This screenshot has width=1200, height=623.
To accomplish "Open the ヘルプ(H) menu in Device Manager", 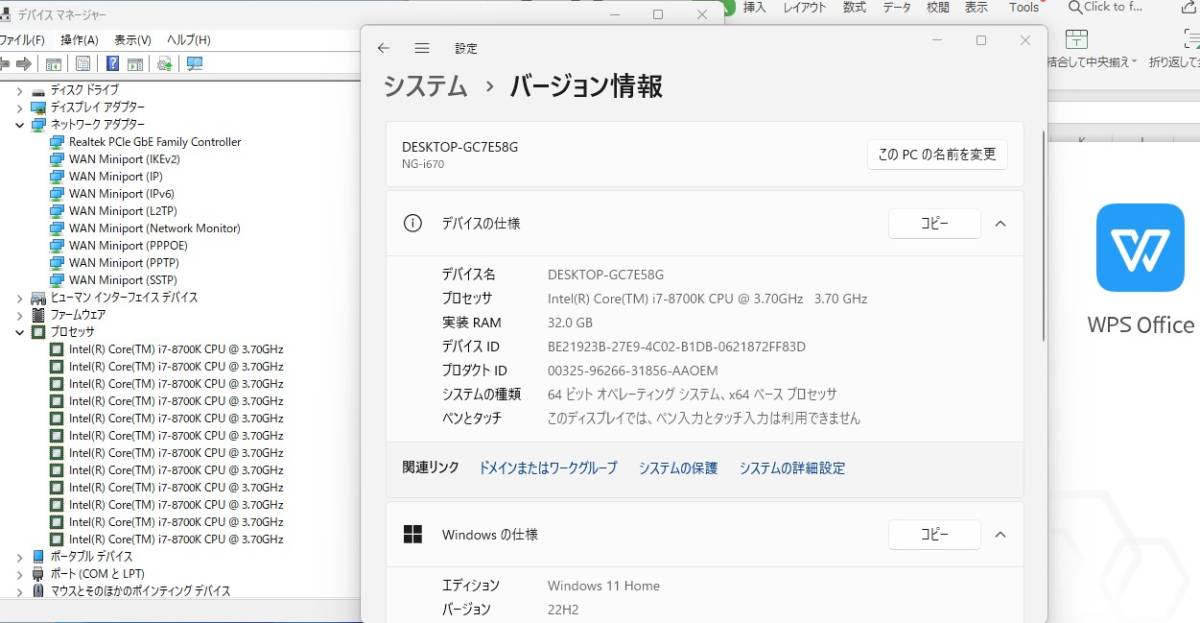I will click(x=188, y=40).
